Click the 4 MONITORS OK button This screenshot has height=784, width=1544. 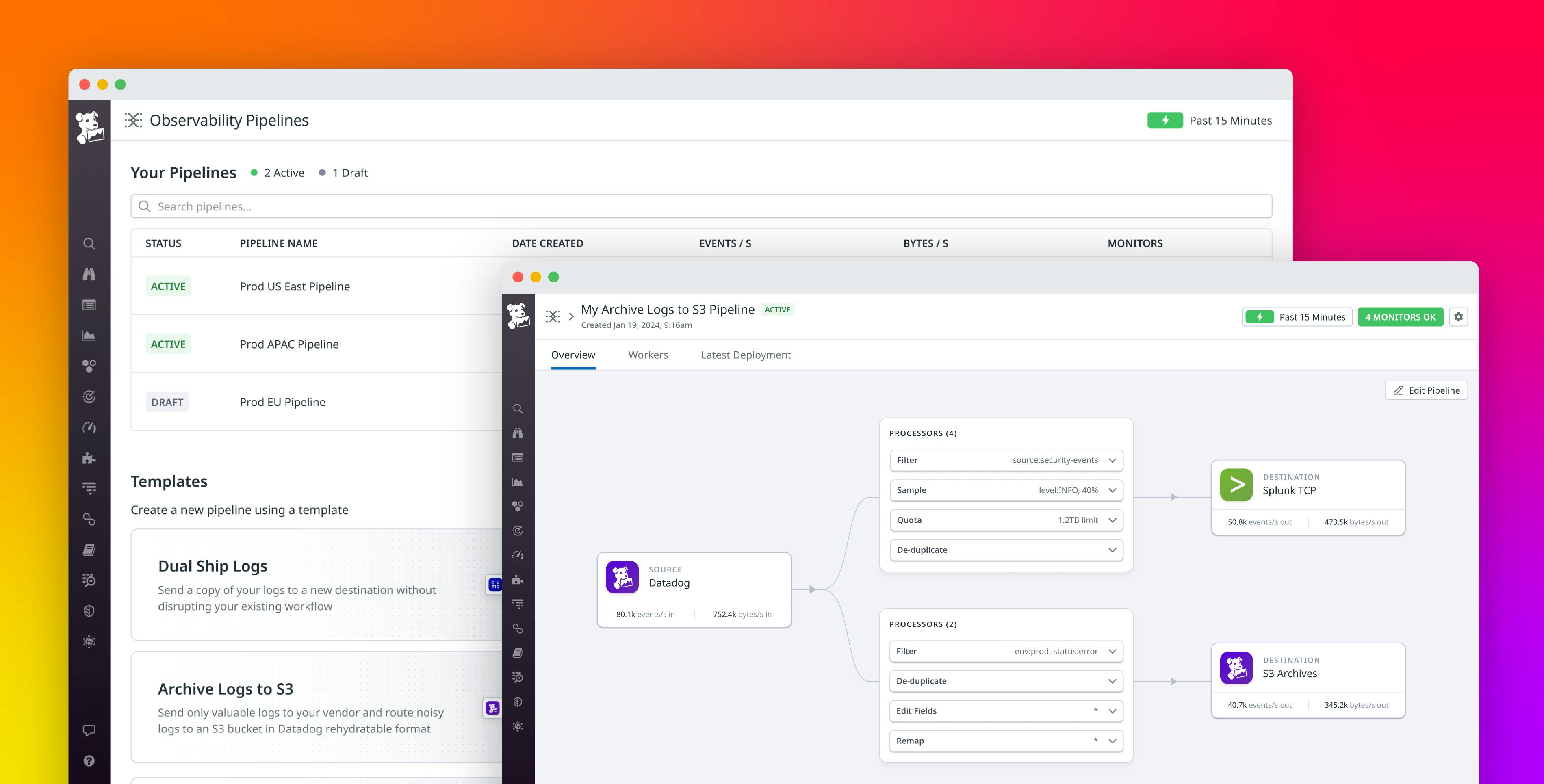click(1400, 316)
